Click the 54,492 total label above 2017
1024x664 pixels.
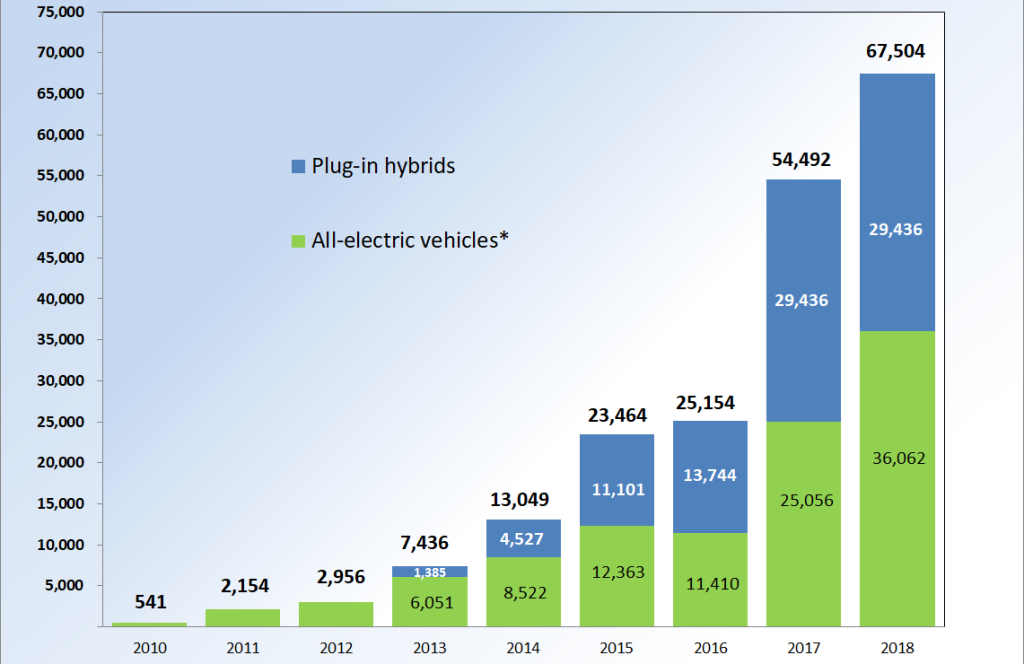(803, 159)
